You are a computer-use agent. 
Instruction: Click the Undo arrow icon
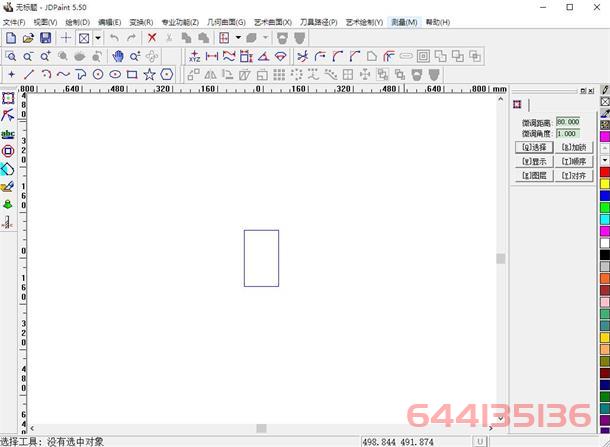click(114, 38)
